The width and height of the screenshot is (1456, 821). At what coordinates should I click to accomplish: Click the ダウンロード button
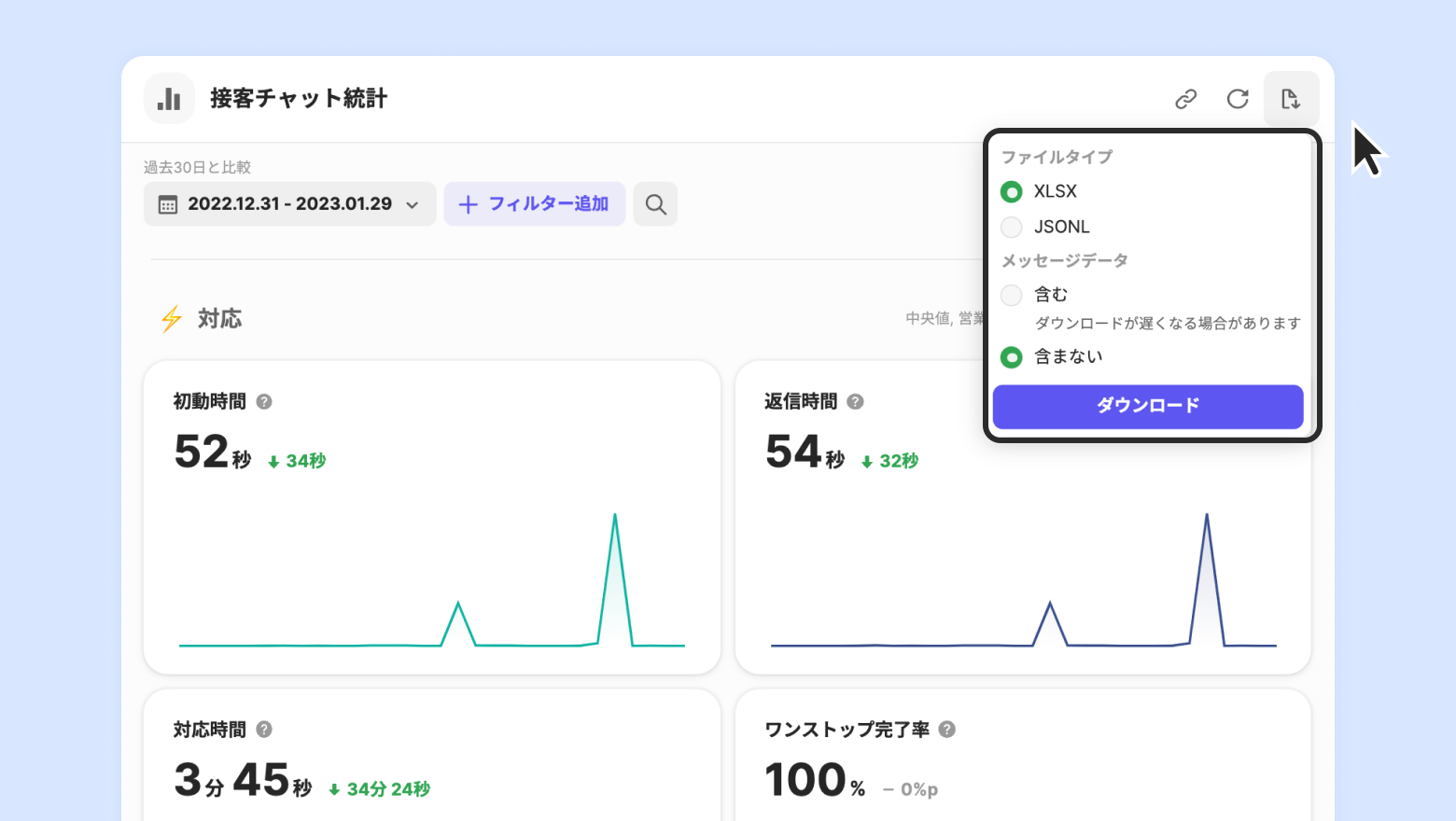point(1147,407)
